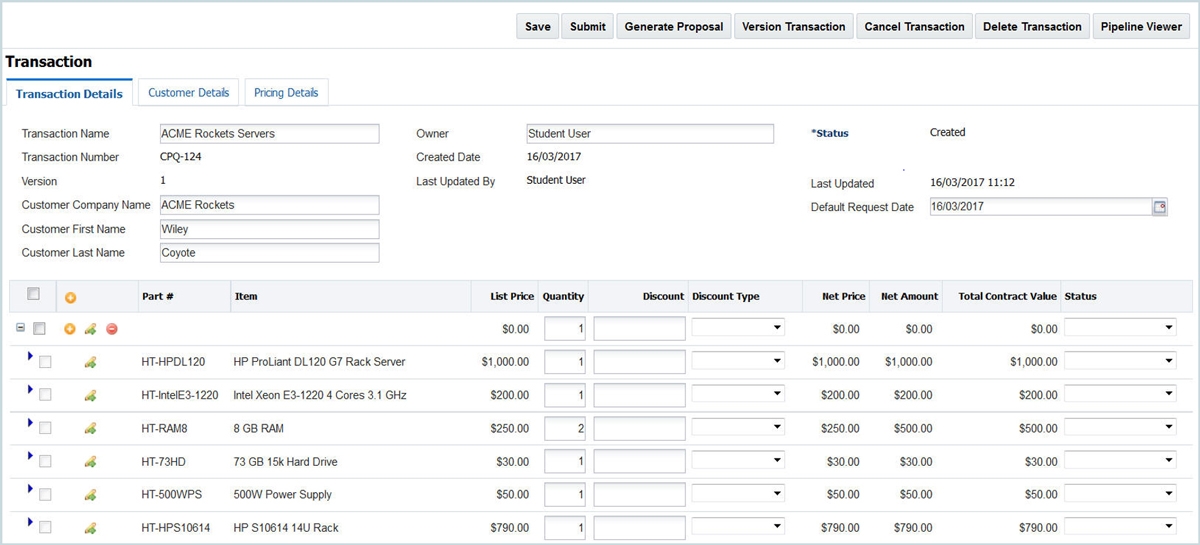
Task: Open Discount Type dropdown for Intel Xeon E3-1220
Action: tap(738, 394)
